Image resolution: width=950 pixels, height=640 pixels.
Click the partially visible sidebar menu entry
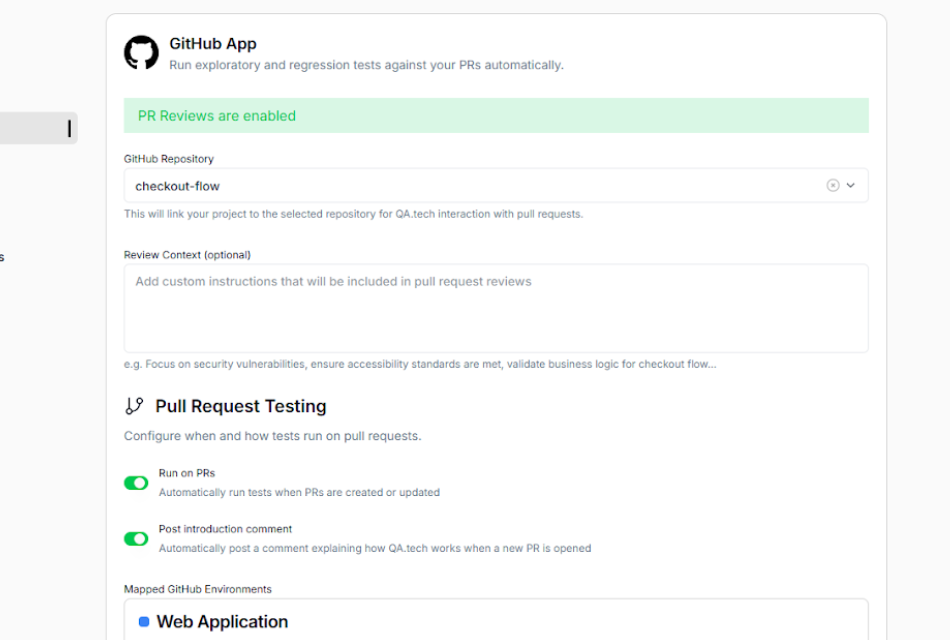click(4, 257)
